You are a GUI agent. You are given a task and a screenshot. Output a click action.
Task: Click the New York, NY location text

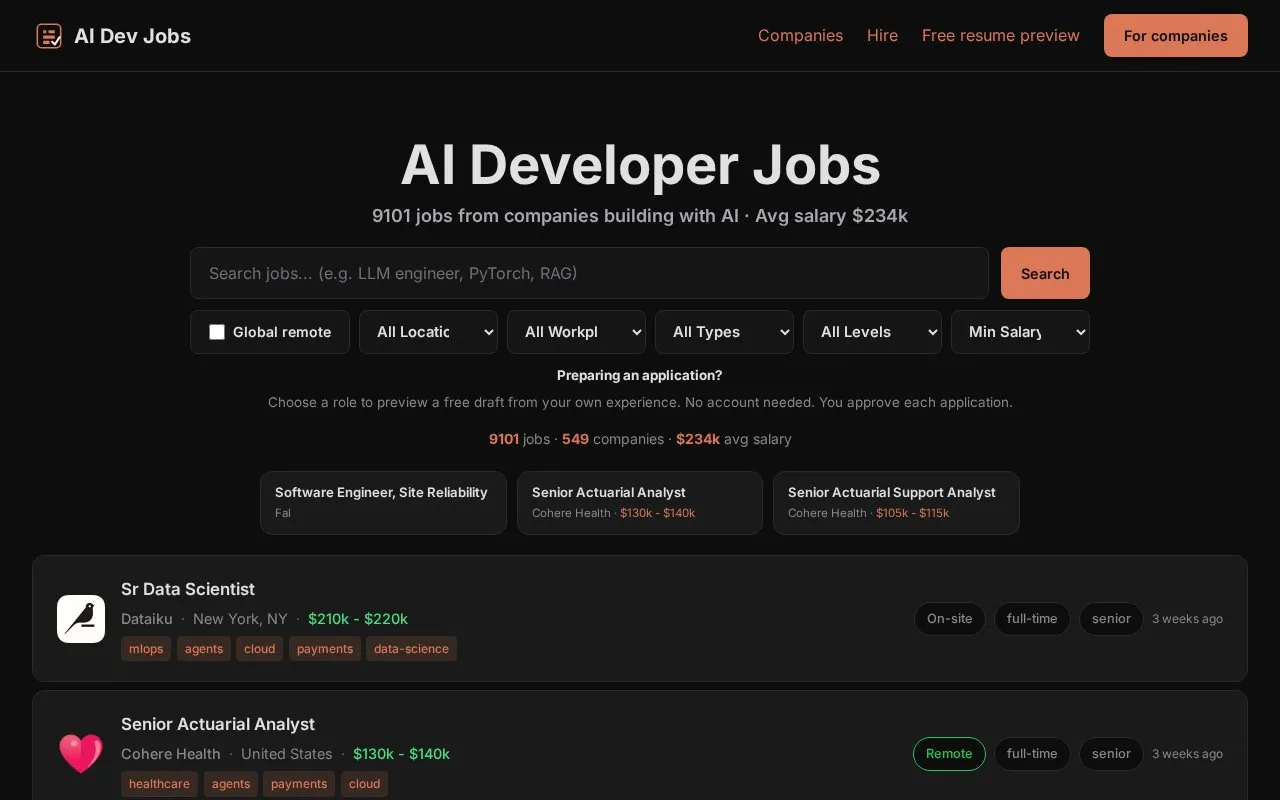pyautogui.click(x=240, y=619)
